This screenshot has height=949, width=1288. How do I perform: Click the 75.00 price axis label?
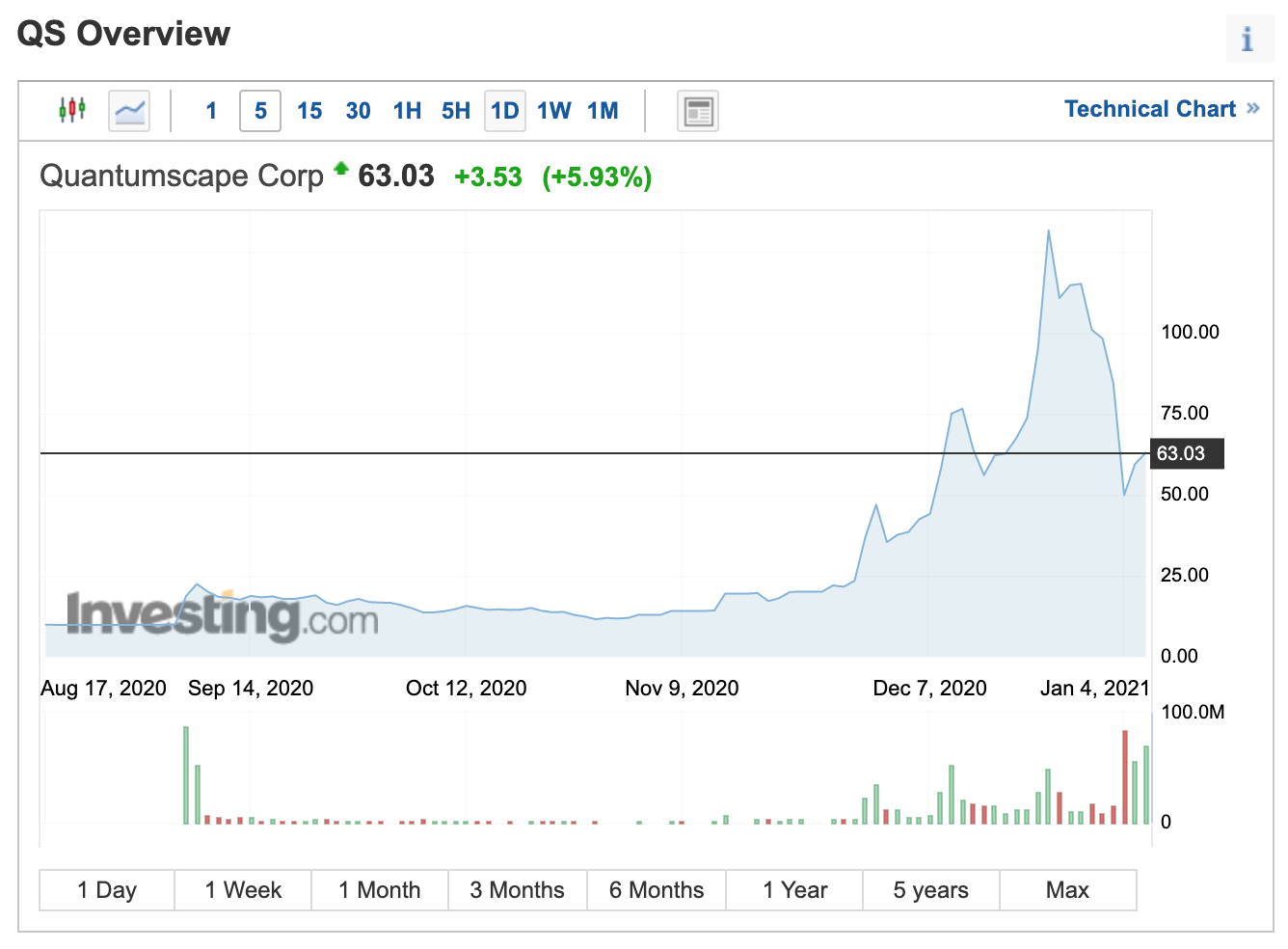1185,414
